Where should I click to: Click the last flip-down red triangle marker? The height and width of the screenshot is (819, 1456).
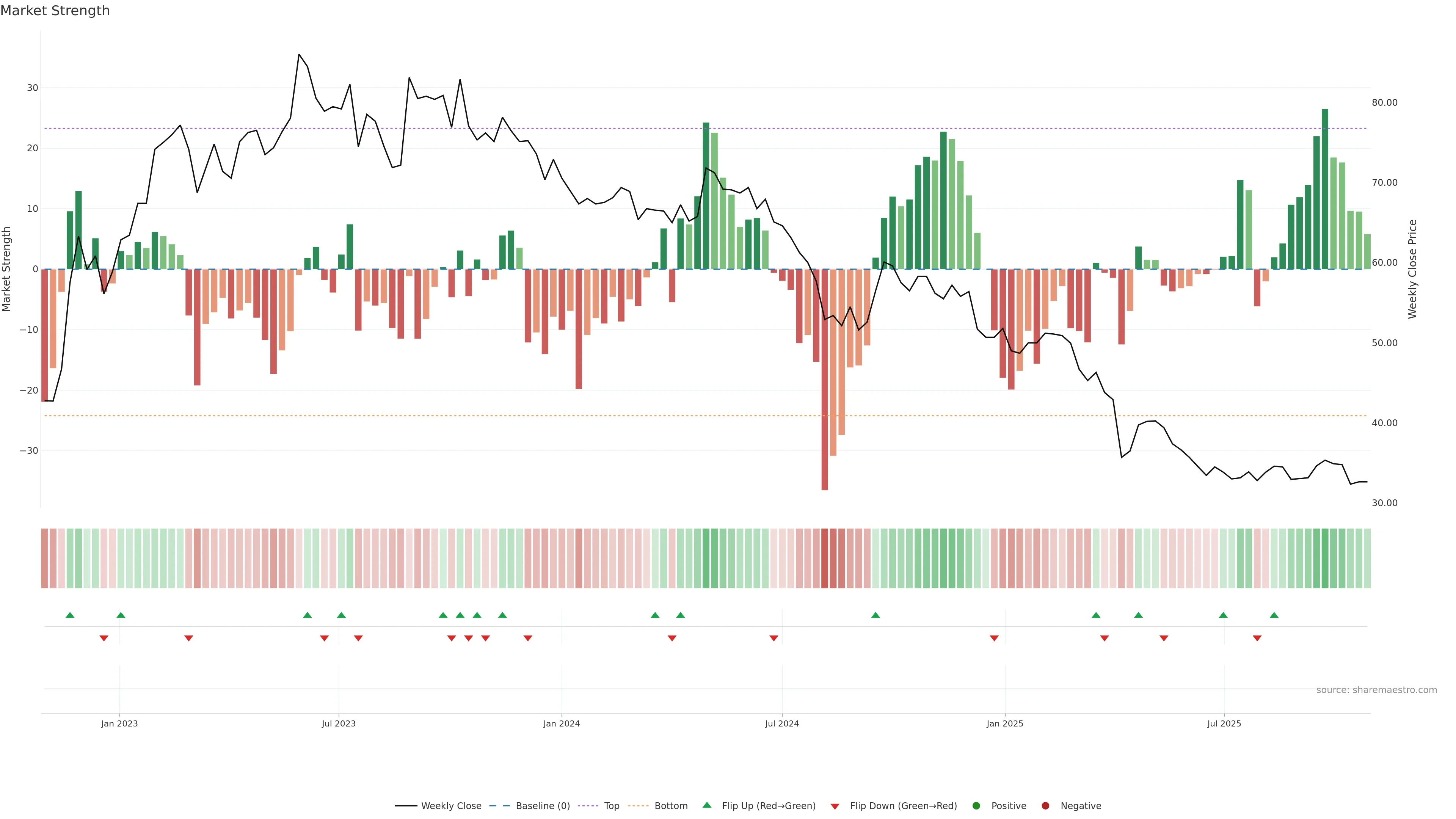1257,638
